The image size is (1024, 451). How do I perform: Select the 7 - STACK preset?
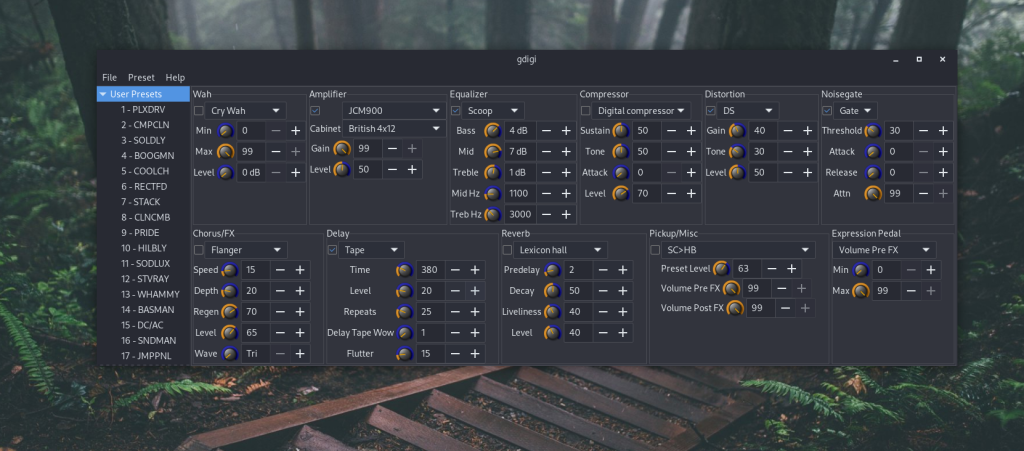tap(140, 201)
